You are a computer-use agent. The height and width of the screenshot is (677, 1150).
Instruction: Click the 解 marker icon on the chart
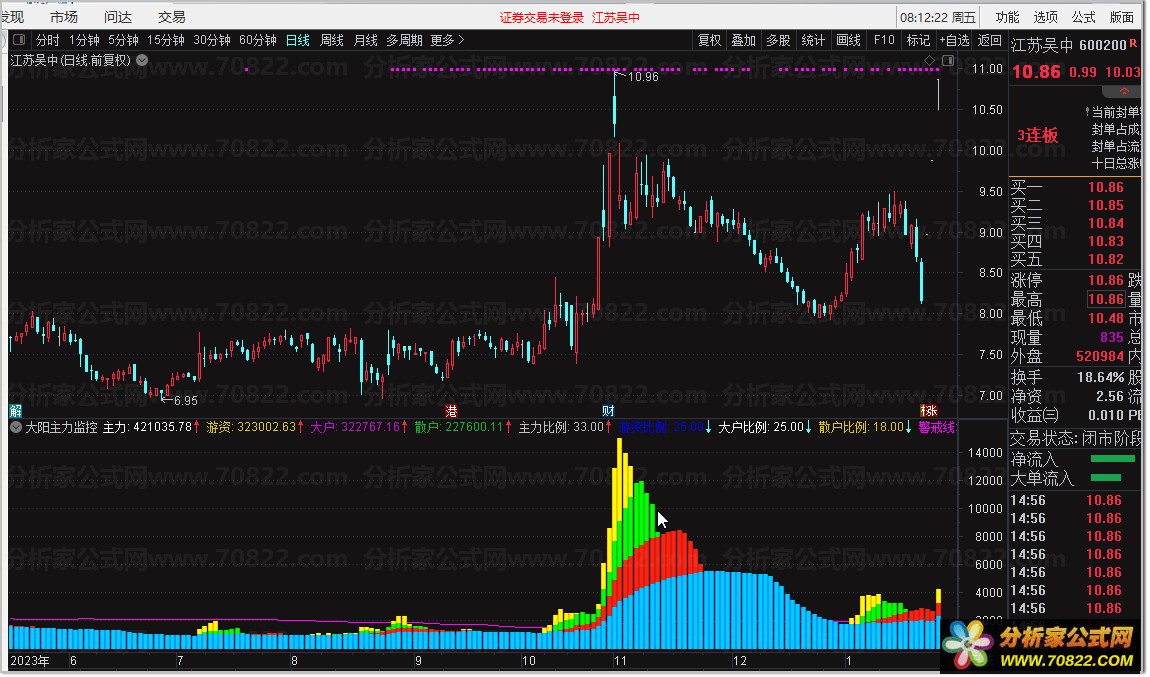coord(15,410)
